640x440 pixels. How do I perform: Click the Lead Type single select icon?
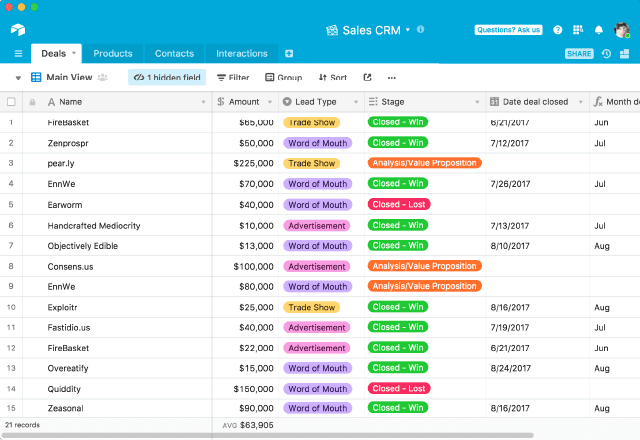(287, 102)
